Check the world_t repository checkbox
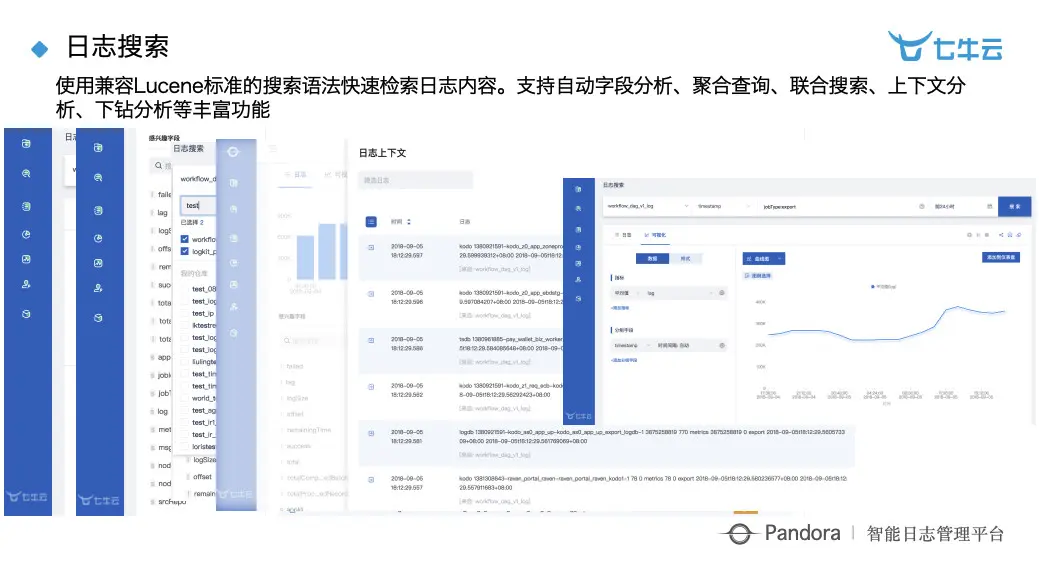 click(x=185, y=398)
